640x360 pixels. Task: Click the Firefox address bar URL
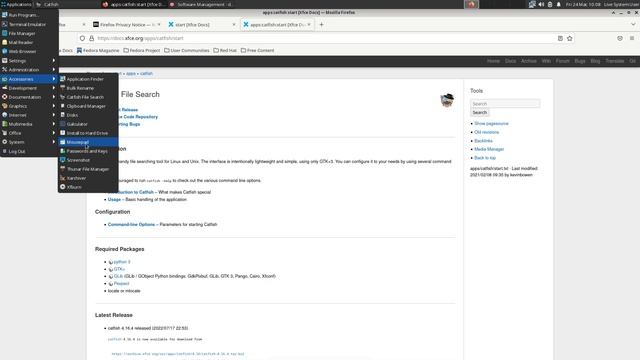point(140,38)
